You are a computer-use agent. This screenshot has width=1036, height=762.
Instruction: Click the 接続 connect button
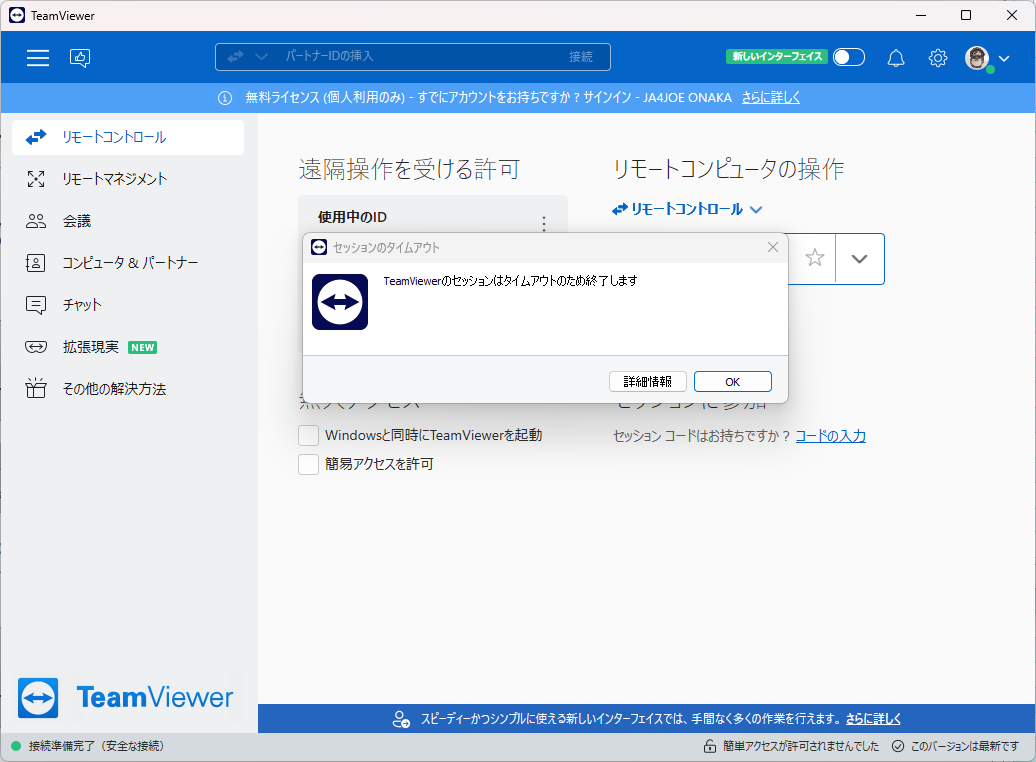(x=581, y=57)
